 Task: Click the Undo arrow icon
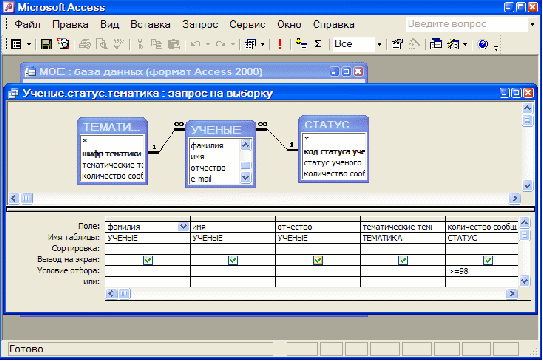click(196, 44)
